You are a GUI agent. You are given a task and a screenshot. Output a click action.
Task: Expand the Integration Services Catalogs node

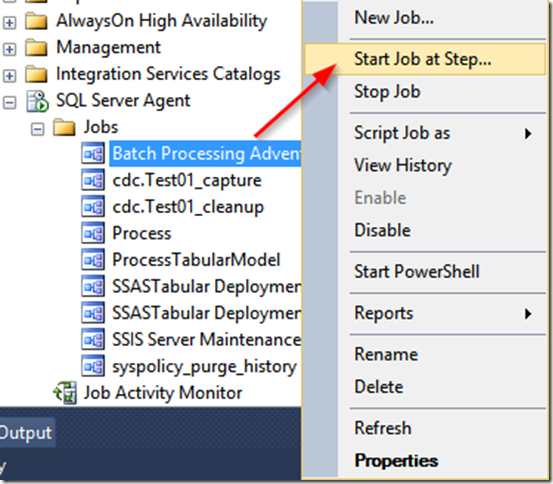pyautogui.click(x=10, y=75)
